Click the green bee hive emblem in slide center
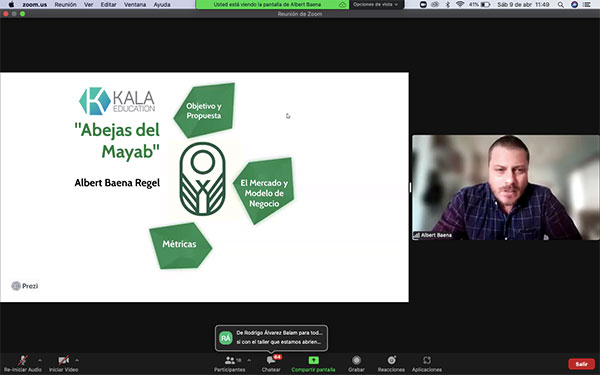The width and height of the screenshot is (600, 375). pyautogui.click(x=202, y=179)
